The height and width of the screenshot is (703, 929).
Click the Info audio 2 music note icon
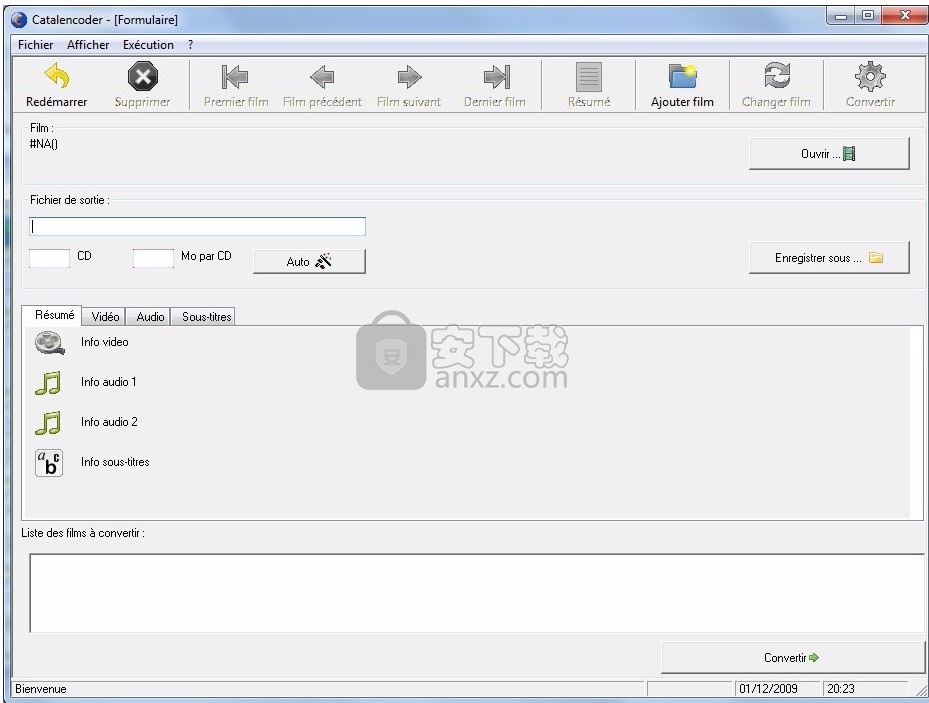coord(48,423)
